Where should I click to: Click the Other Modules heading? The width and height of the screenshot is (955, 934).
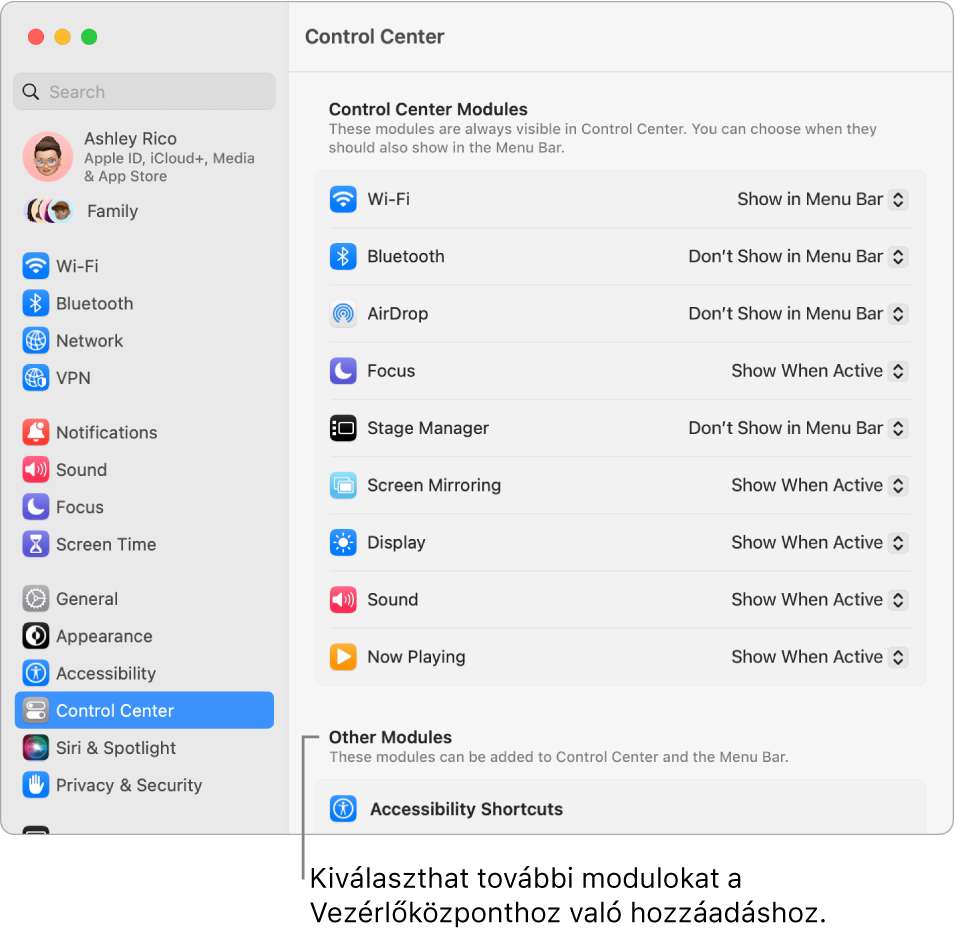click(x=390, y=737)
